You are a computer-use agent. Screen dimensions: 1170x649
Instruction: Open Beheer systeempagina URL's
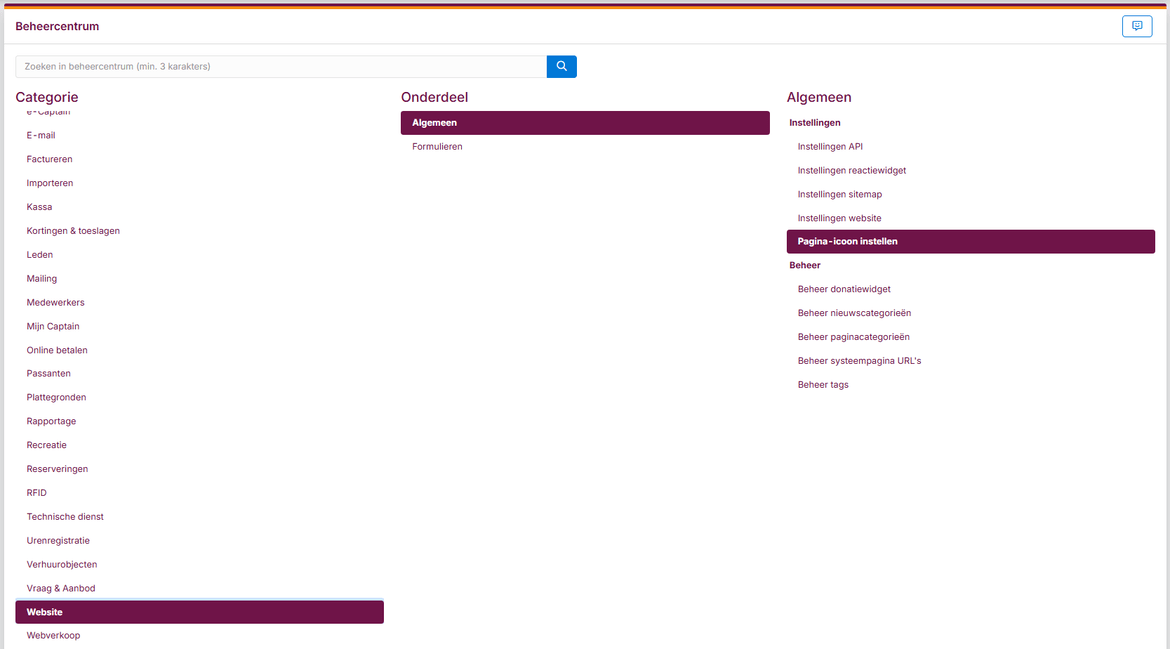pos(860,361)
